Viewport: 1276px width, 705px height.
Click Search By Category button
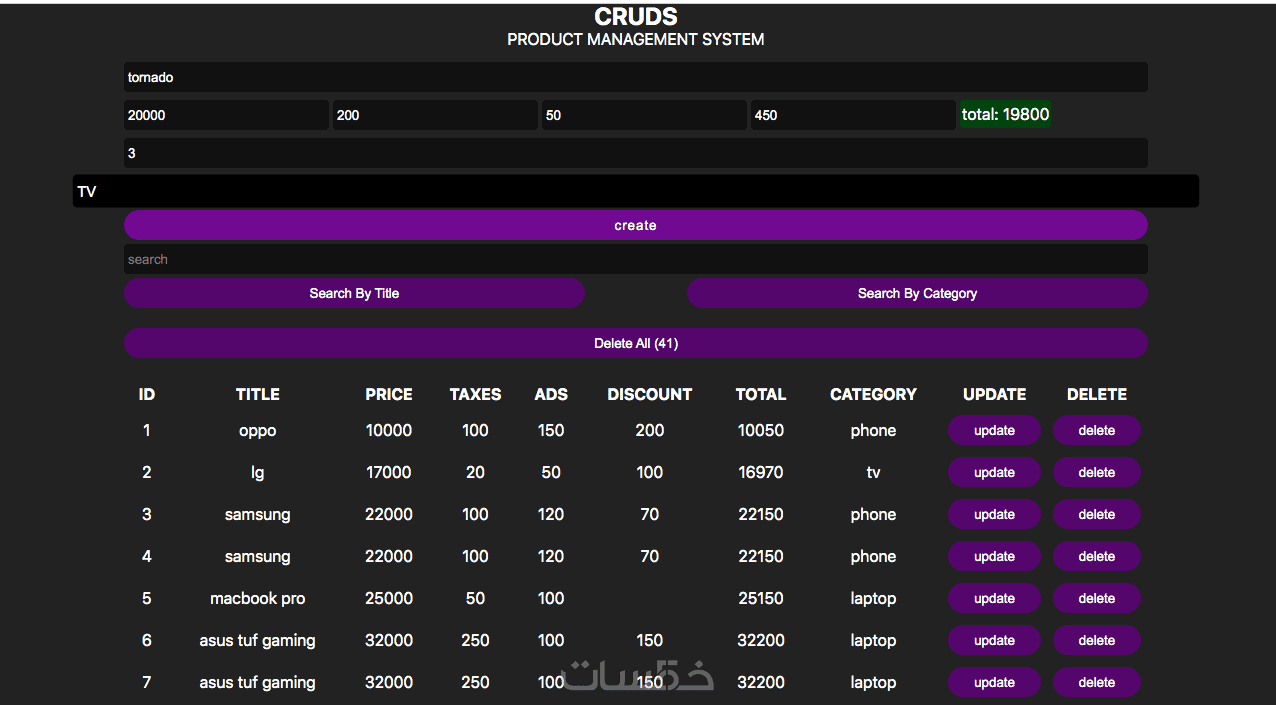917,293
